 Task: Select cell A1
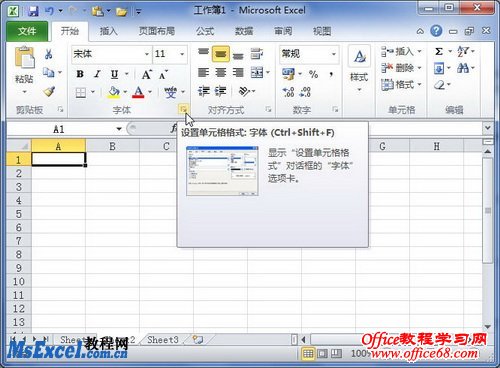click(59, 159)
